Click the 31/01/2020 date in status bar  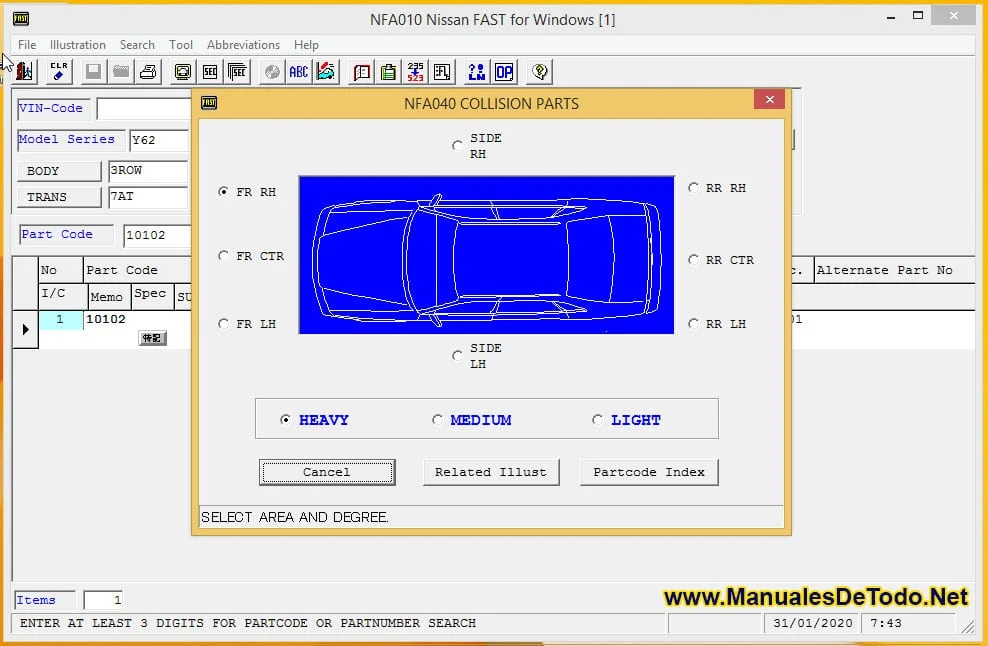[813, 623]
